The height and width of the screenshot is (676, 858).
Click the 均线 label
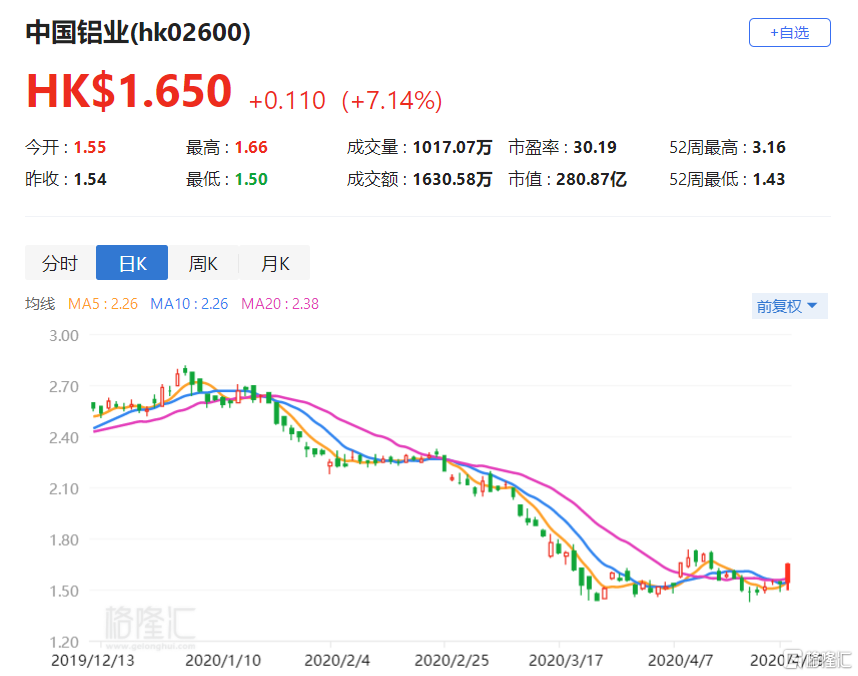point(40,304)
